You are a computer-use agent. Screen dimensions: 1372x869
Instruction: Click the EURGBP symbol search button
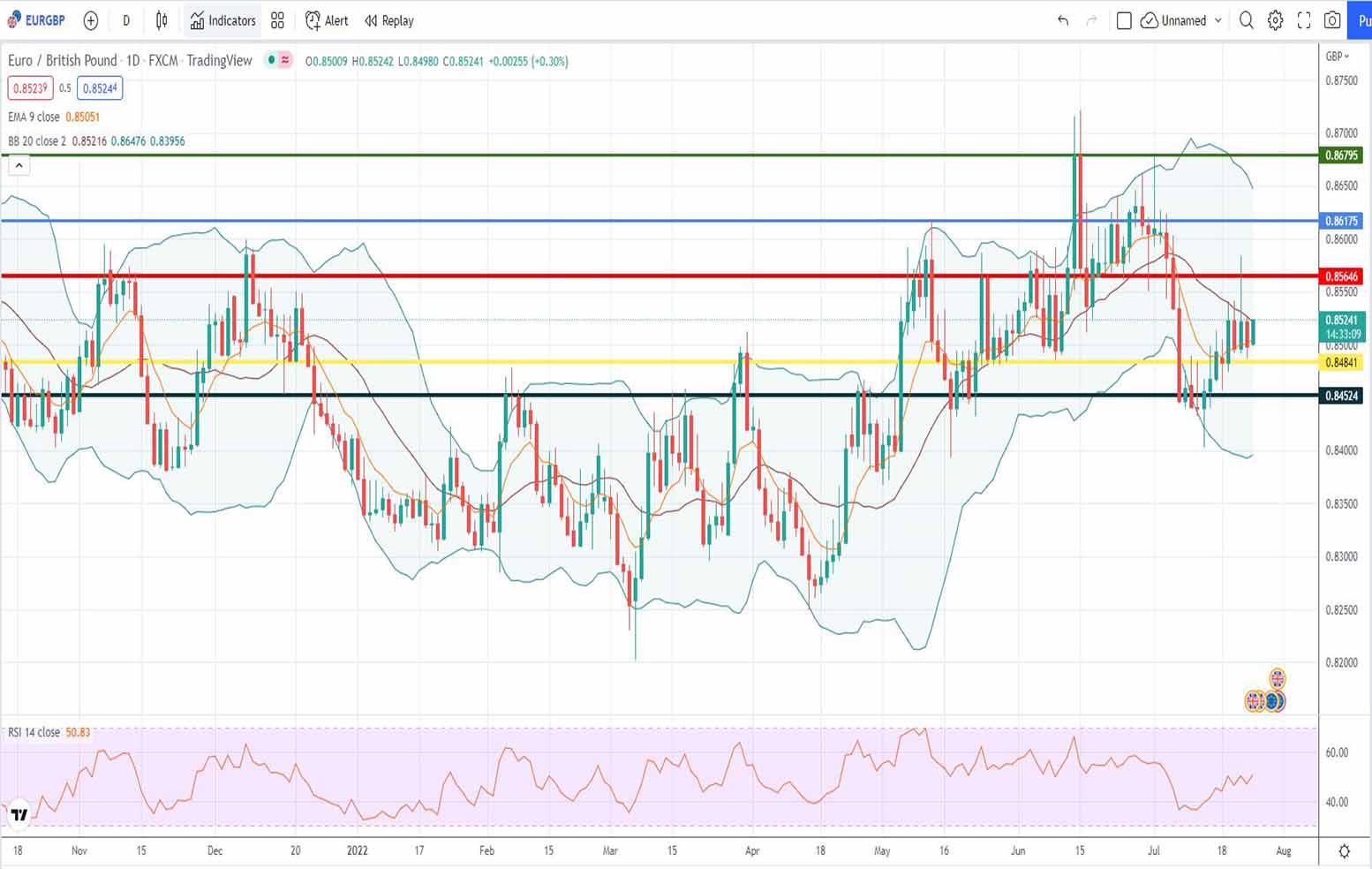(x=37, y=20)
